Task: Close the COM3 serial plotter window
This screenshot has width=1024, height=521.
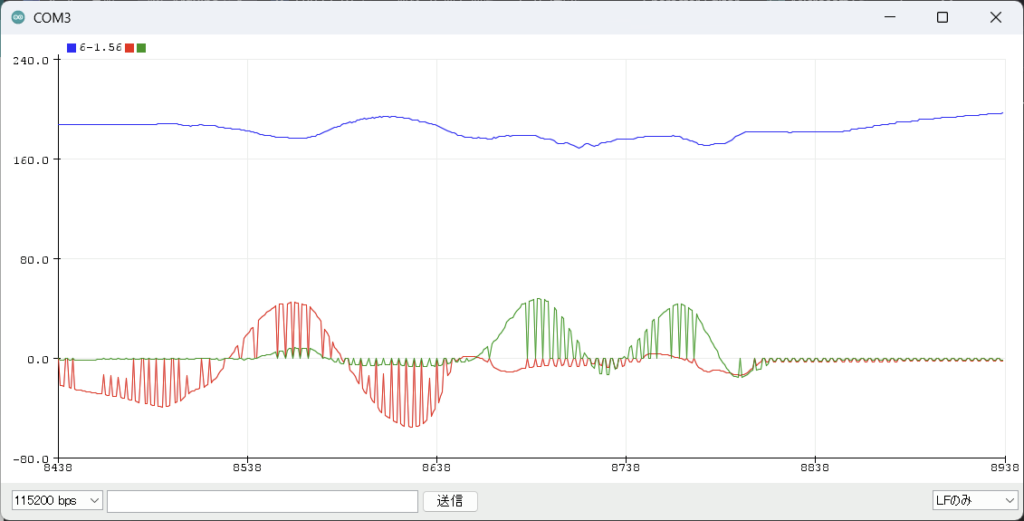Action: coord(996,18)
